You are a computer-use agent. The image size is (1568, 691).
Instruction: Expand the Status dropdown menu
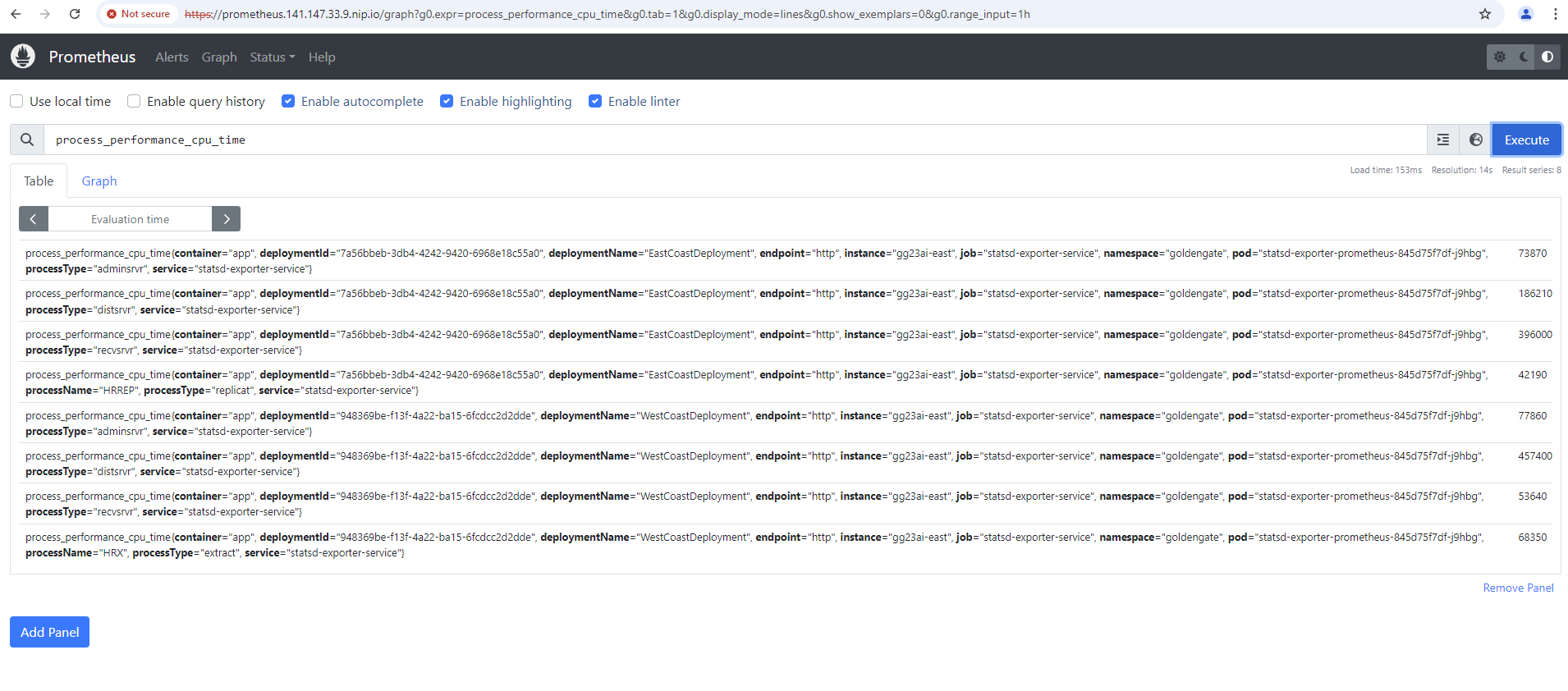pyautogui.click(x=273, y=57)
